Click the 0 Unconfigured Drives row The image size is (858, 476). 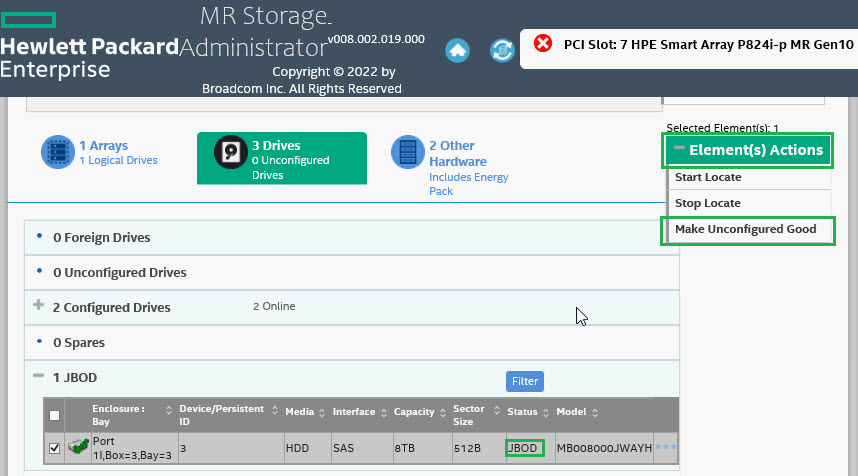point(120,272)
